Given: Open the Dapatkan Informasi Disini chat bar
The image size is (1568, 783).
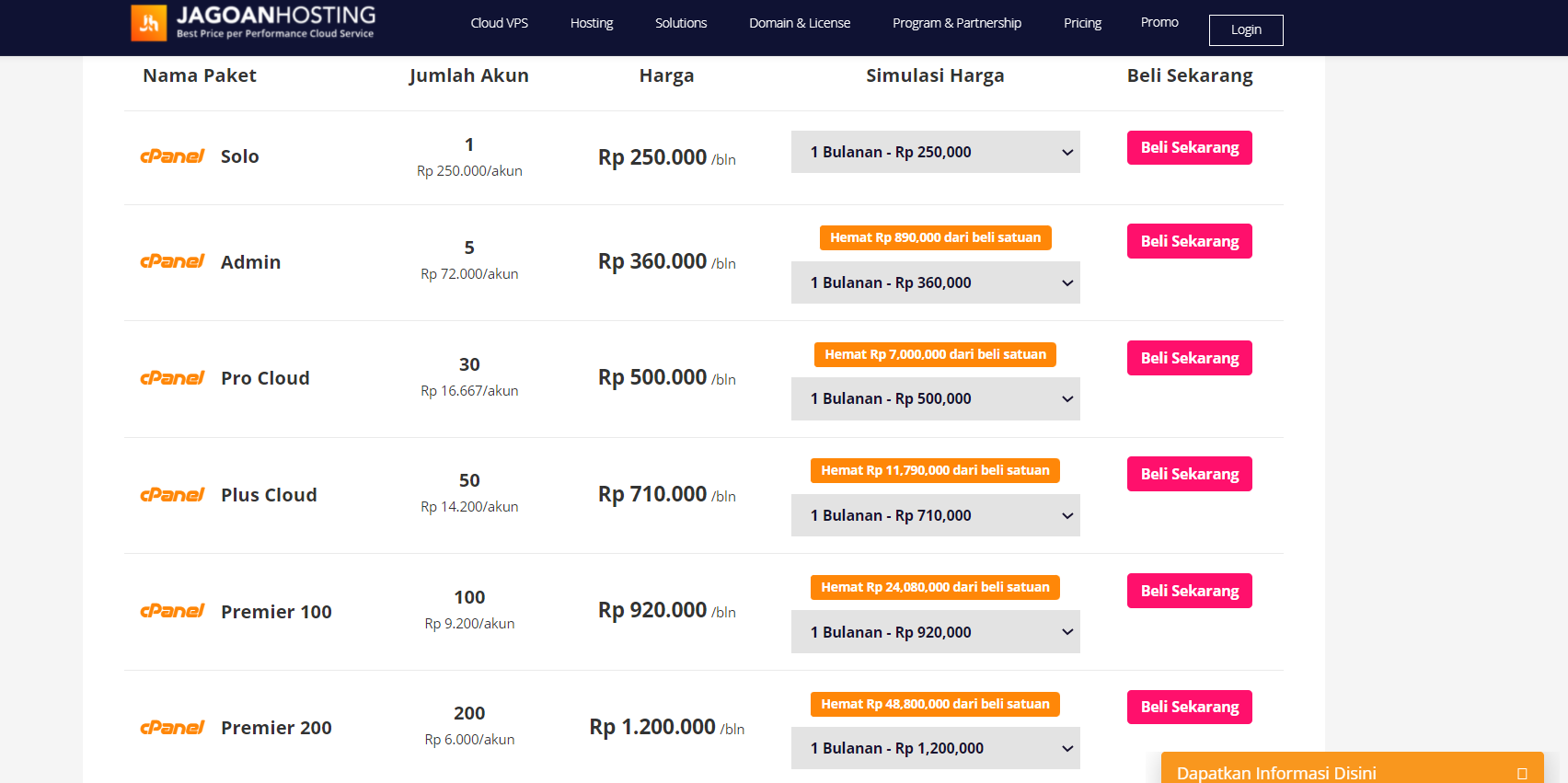Looking at the screenshot, I should tap(1353, 768).
